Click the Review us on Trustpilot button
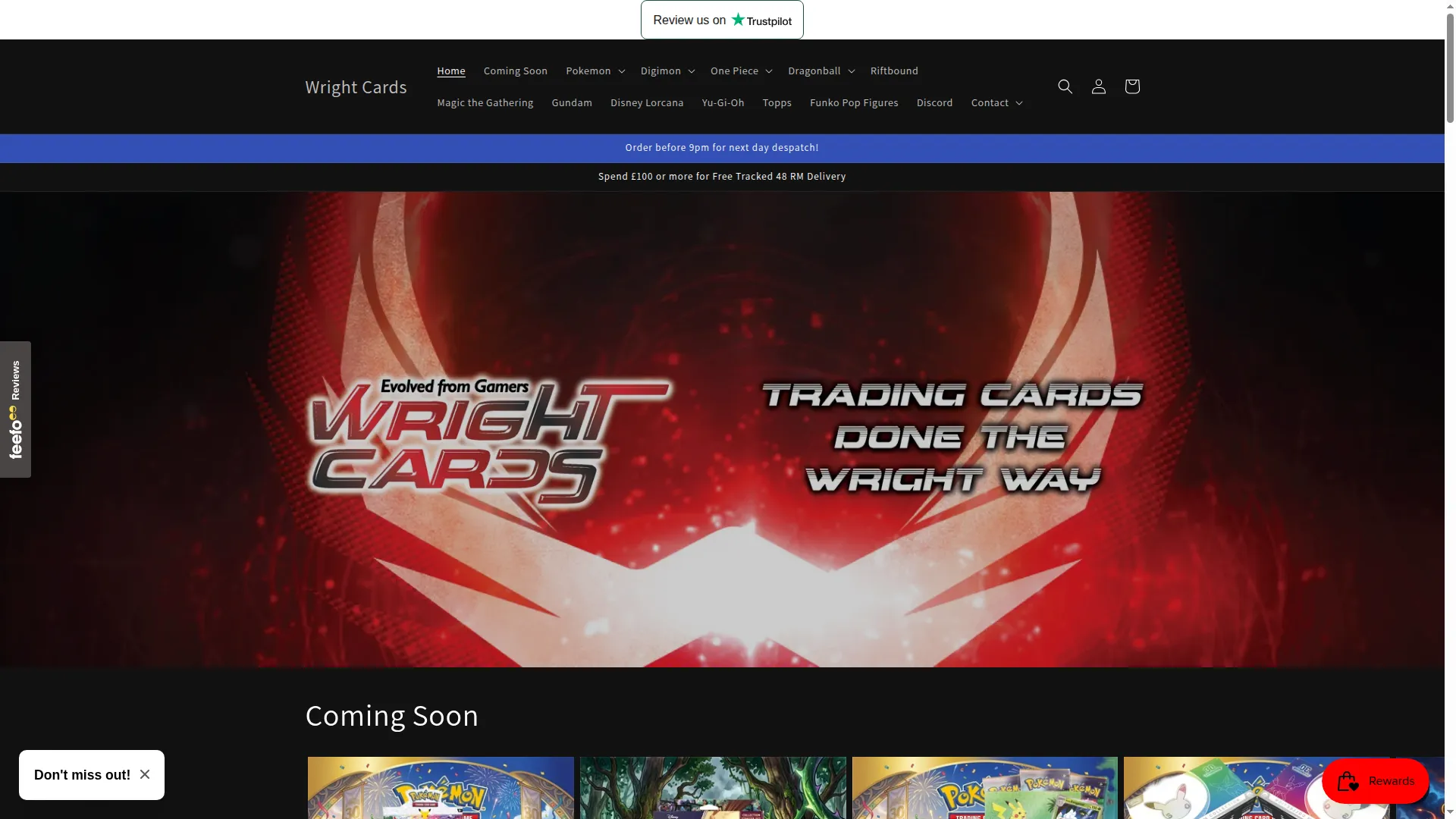 click(x=722, y=20)
